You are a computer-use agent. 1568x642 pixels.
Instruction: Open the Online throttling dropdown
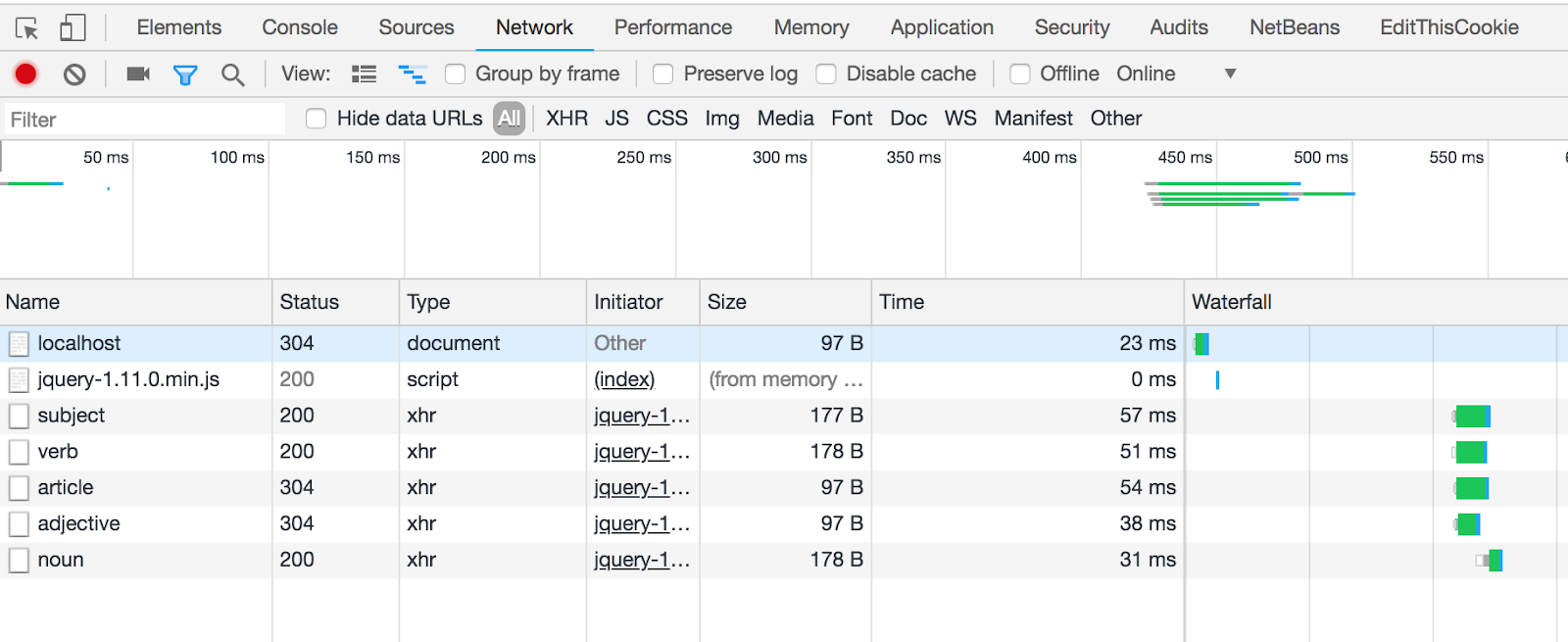point(1176,74)
